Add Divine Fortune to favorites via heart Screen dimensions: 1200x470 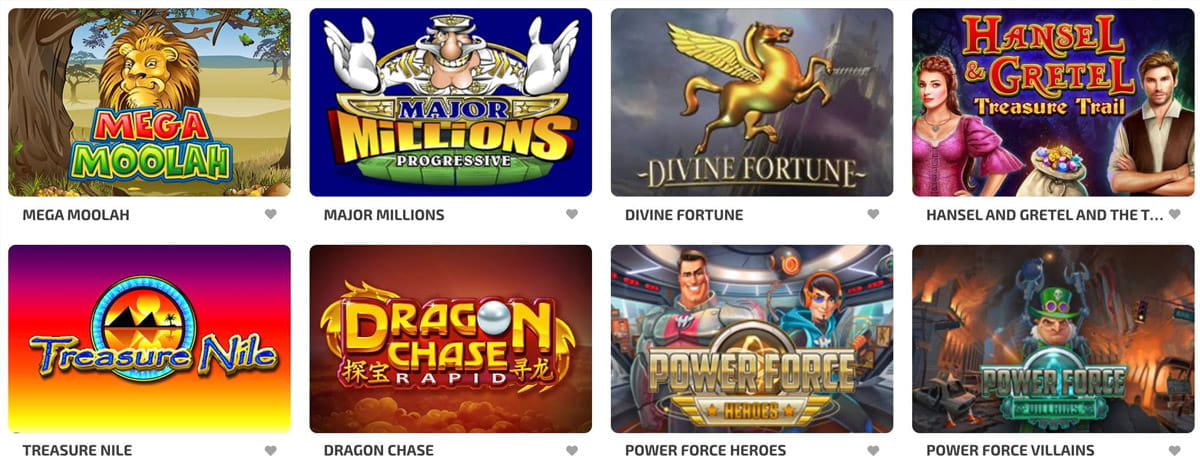[873, 214]
